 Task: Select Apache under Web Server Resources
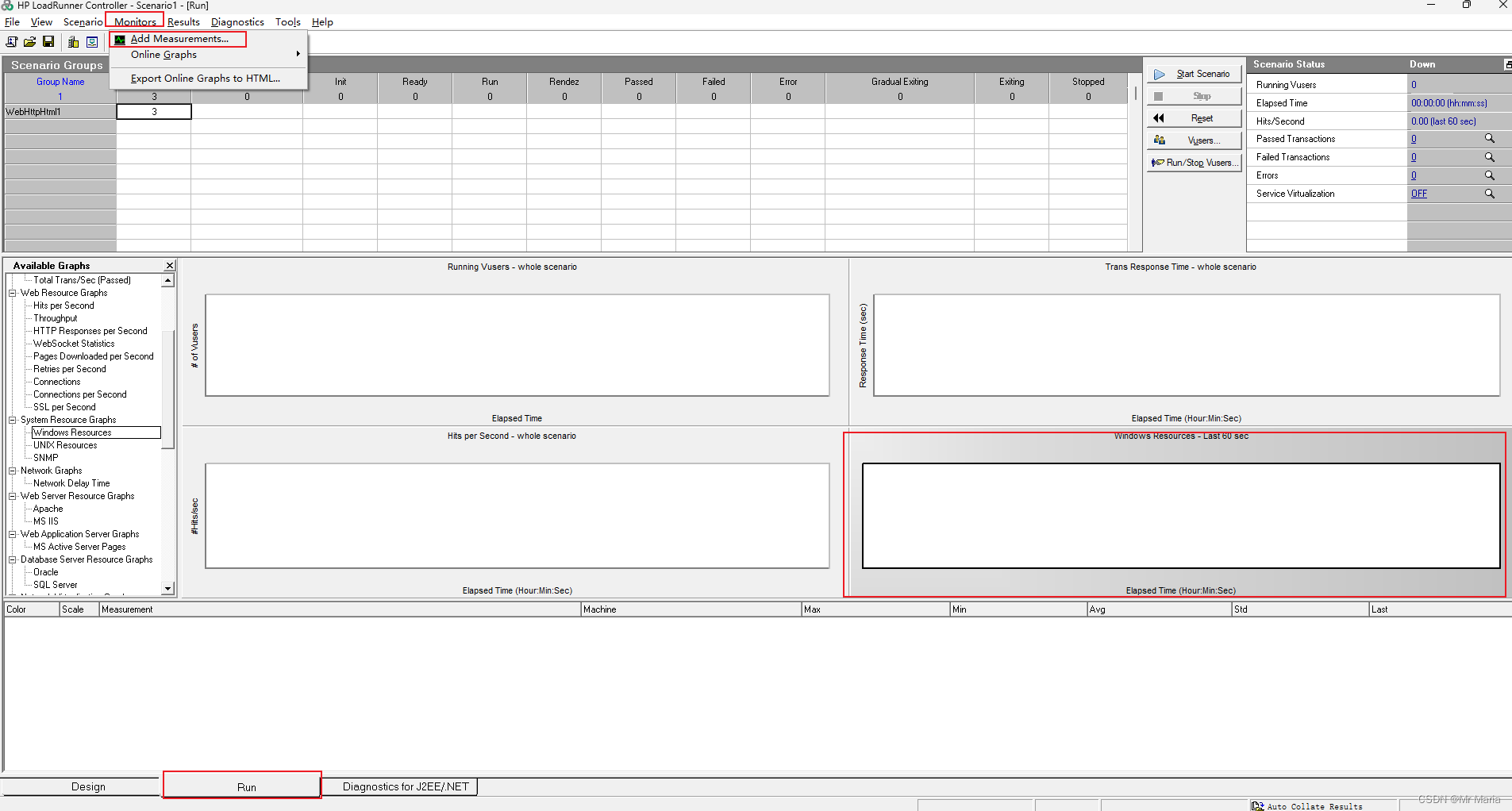coord(48,509)
